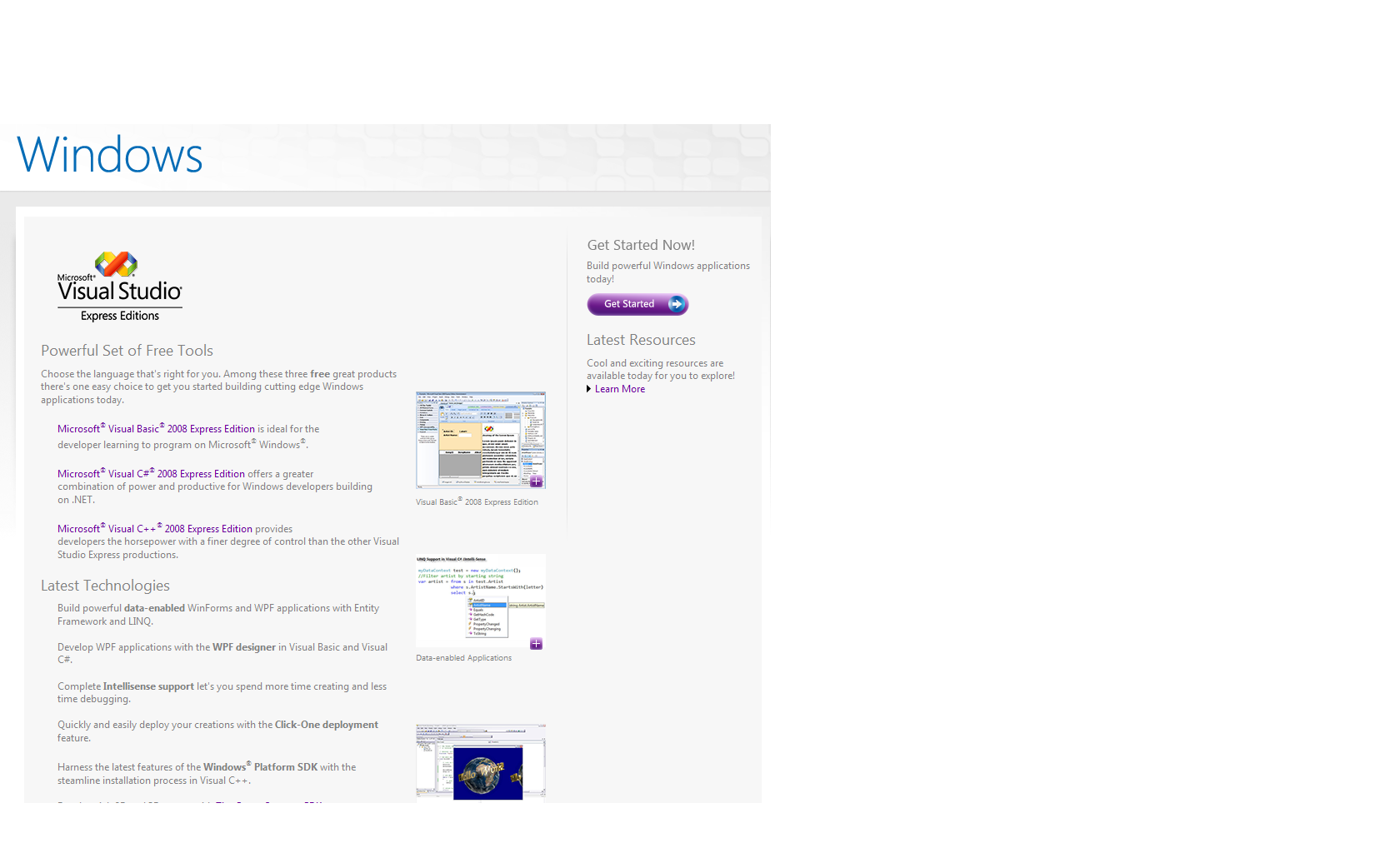Click the black triangle beside Learn More
Image resolution: width=1400 pixels, height=853 pixels.
point(589,389)
